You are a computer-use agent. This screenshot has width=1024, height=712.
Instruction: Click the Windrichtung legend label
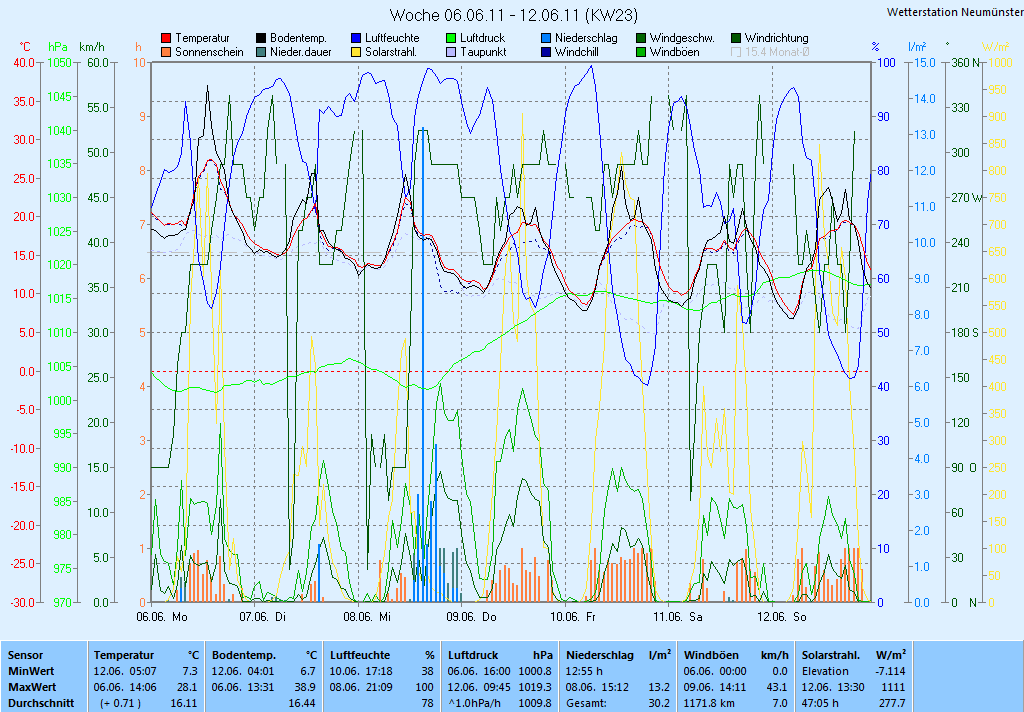point(776,39)
